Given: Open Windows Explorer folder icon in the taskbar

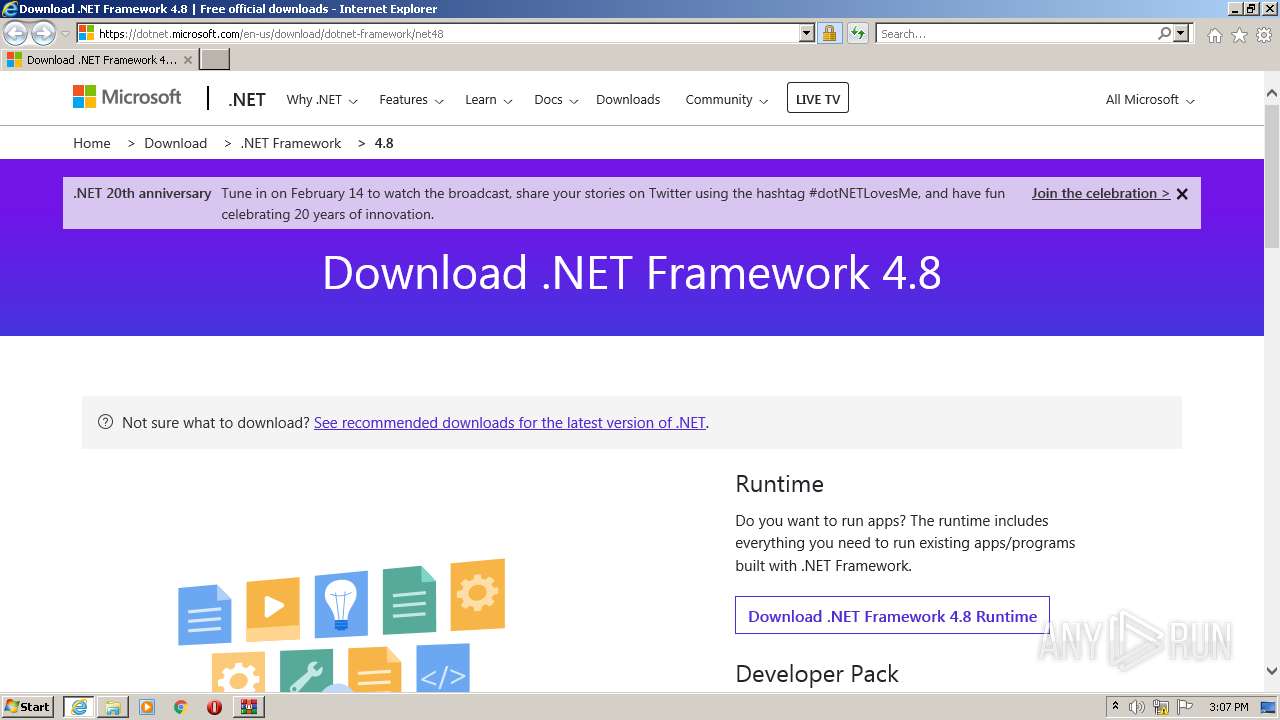Looking at the screenshot, I should click(113, 707).
